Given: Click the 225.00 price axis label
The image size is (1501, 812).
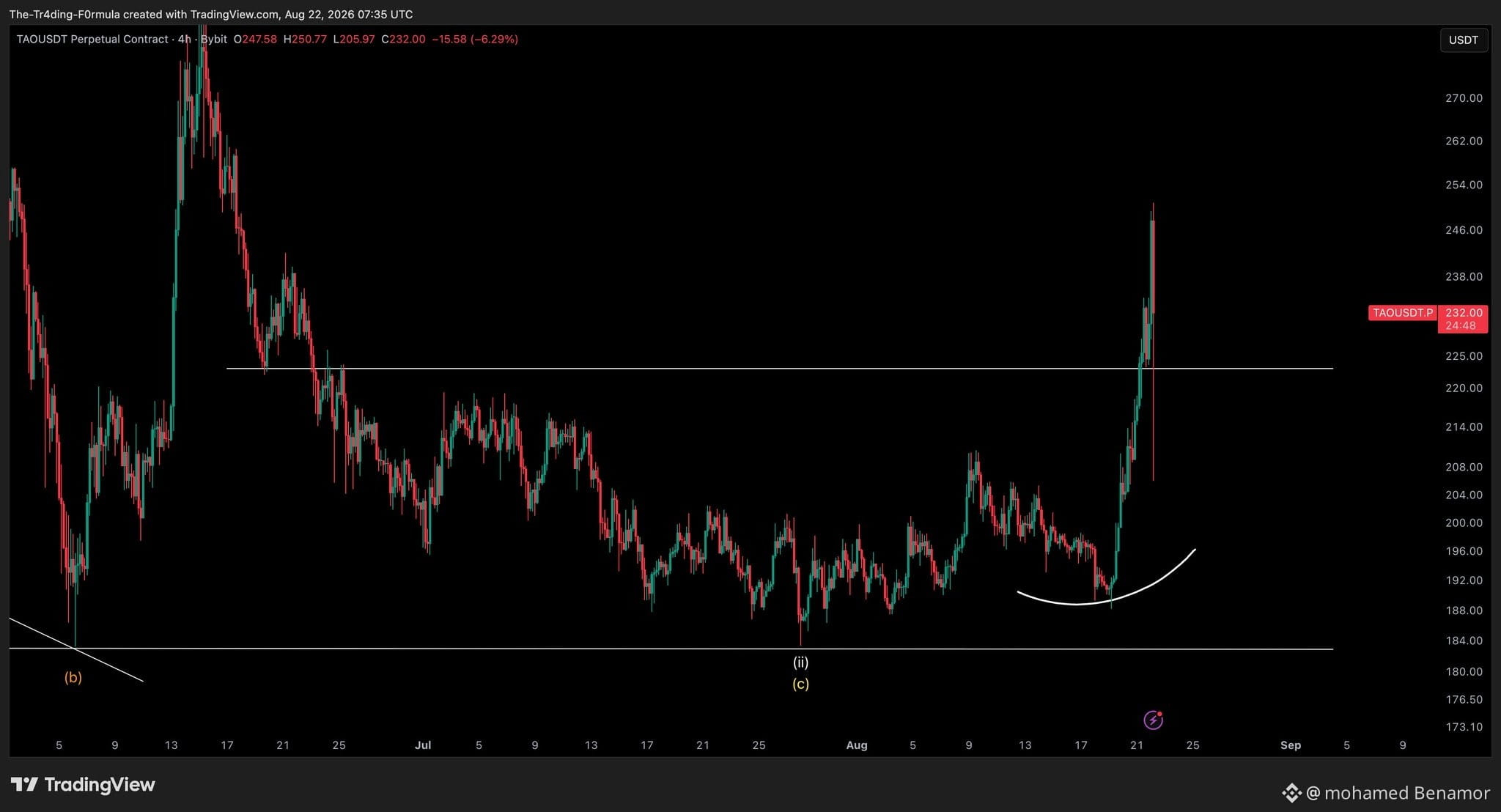Looking at the screenshot, I should pyautogui.click(x=1464, y=356).
